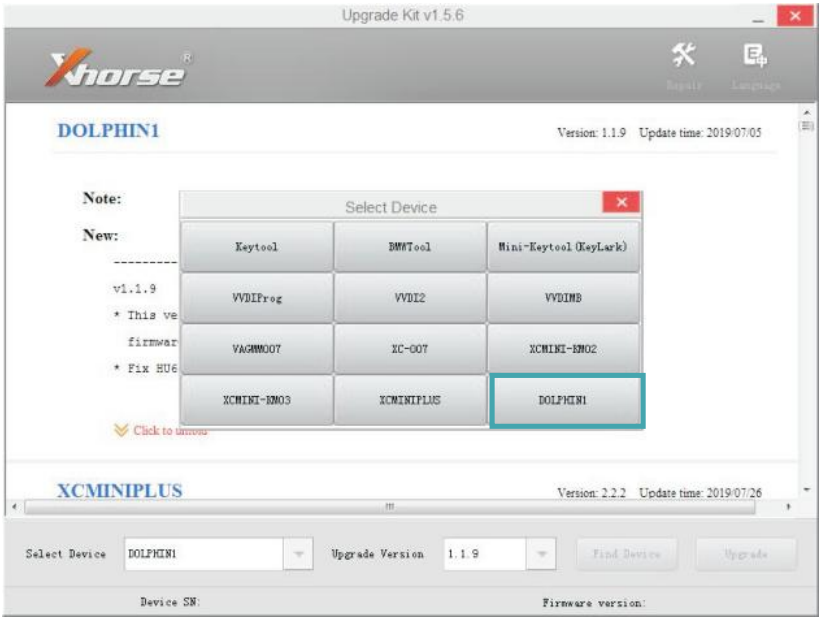Image resolution: width=823 pixels, height=621 pixels.
Task: Click the Upgrade button
Action: point(746,554)
